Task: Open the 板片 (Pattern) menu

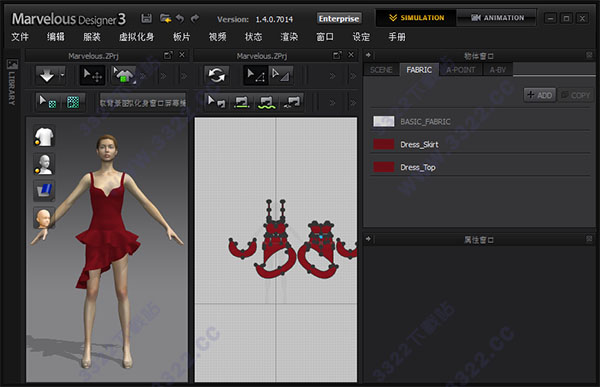Action: tap(181, 37)
